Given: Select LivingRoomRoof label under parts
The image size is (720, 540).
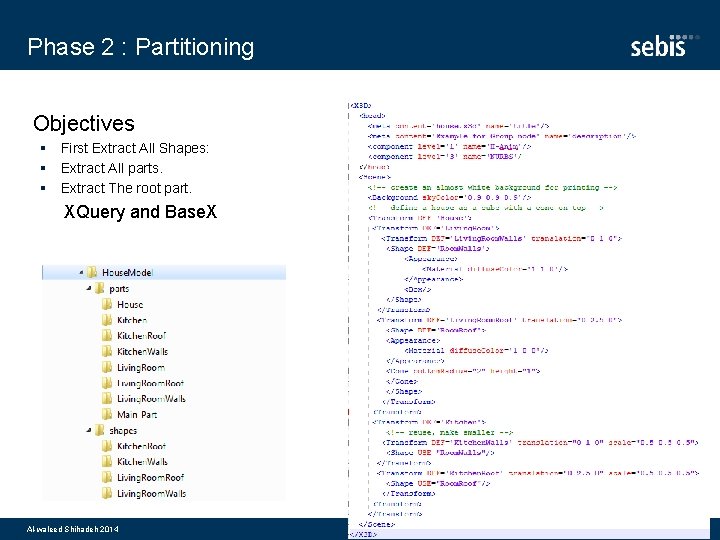Looking at the screenshot, I should [150, 383].
